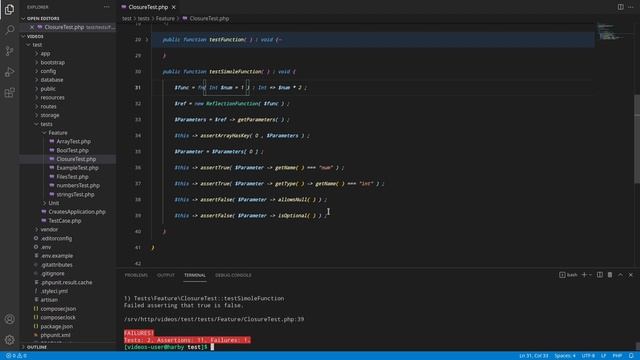
Task: Close the terminal panel
Action: tap(631, 275)
